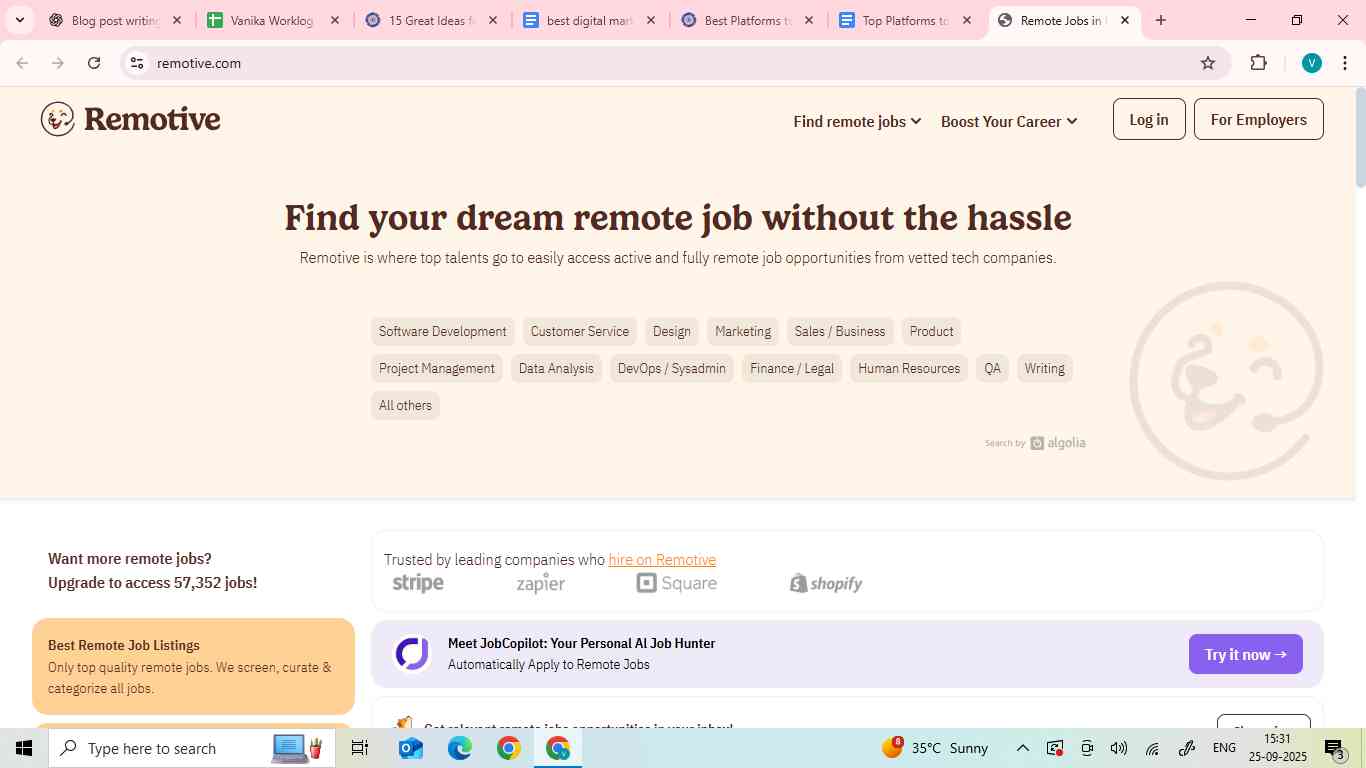Image resolution: width=1366 pixels, height=768 pixels.
Task: Click the JobCopilot logo icon
Action: point(411,653)
